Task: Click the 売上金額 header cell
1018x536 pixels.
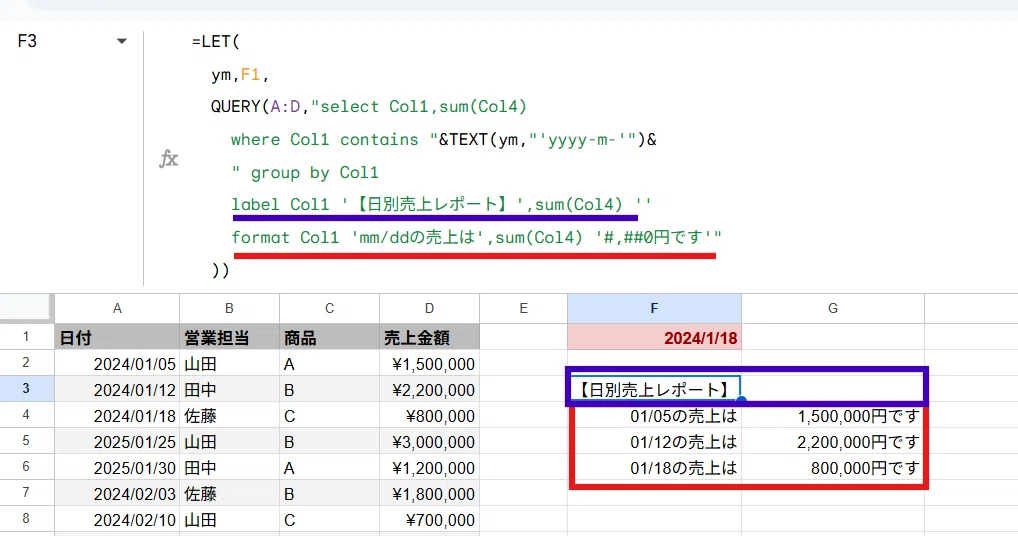Action: tap(429, 337)
